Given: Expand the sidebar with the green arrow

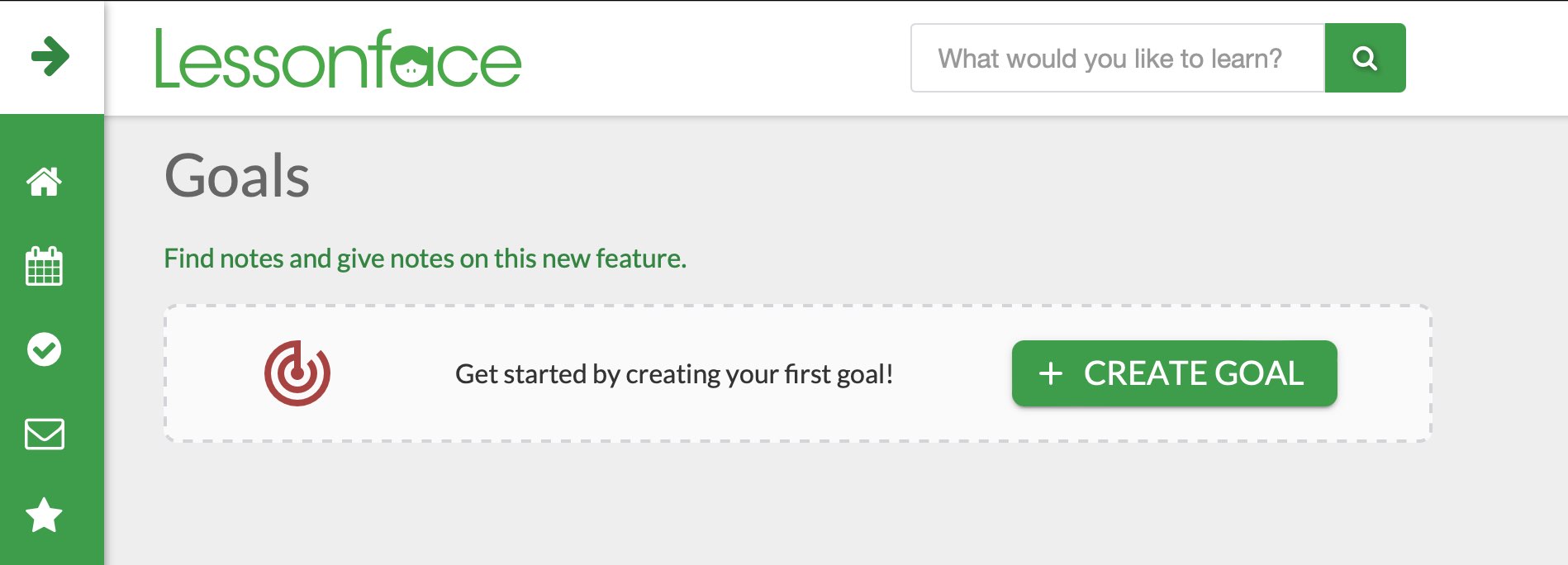Looking at the screenshot, I should pos(50,56).
